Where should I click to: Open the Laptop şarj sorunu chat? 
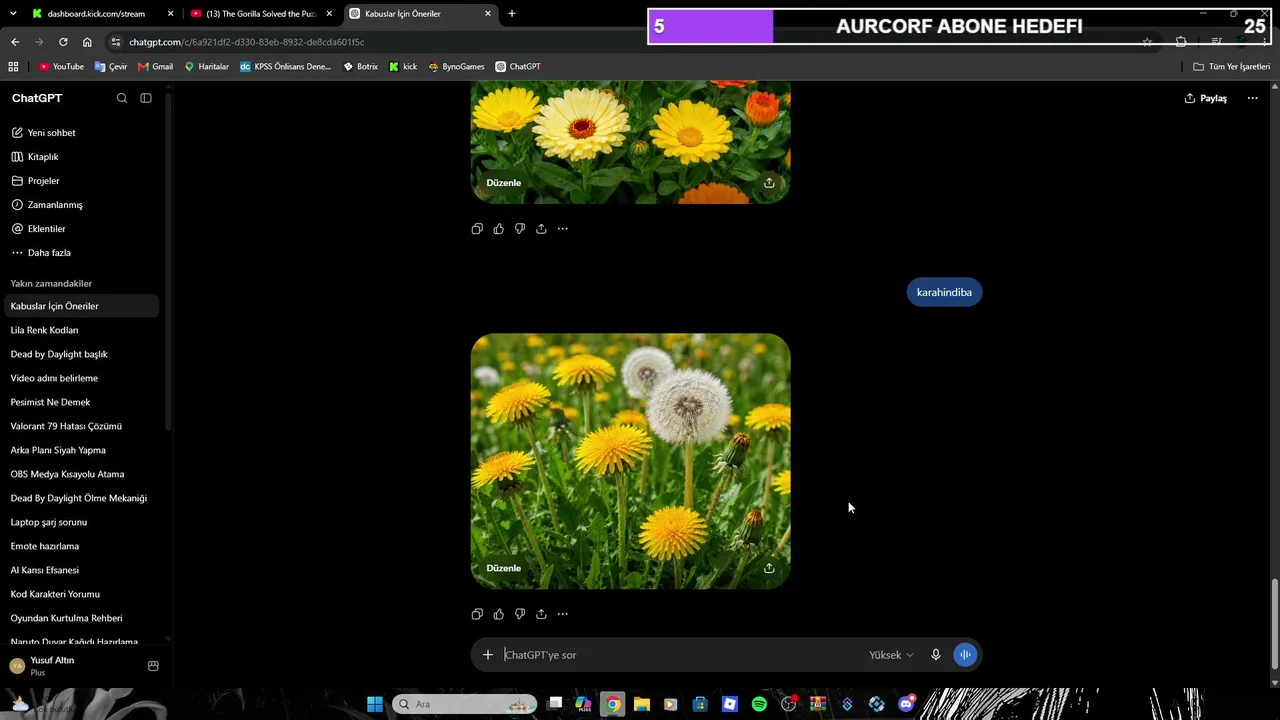[80, 522]
